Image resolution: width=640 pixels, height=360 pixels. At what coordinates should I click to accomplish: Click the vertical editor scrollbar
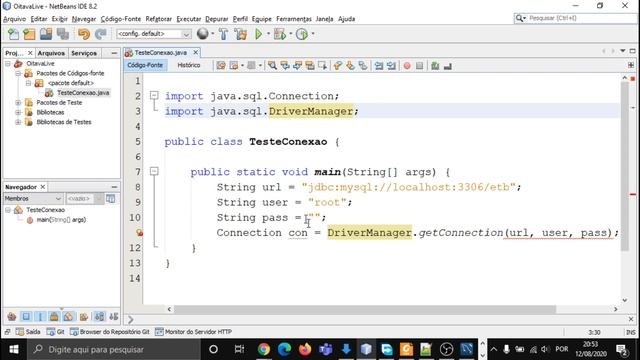pyautogui.click(x=625, y=166)
